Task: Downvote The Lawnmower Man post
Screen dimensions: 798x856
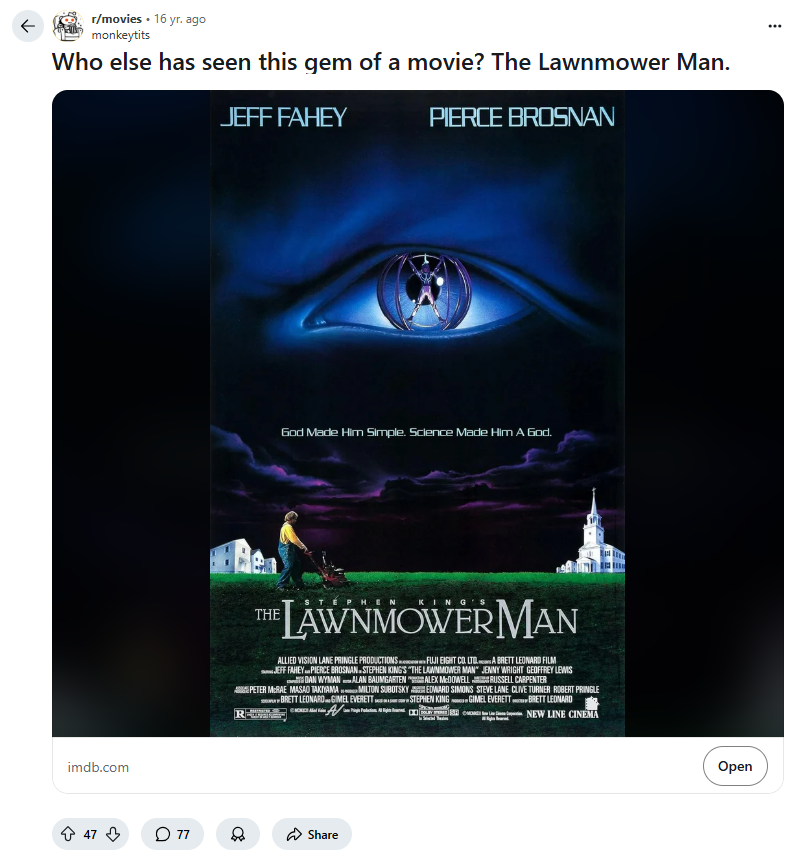Action: 113,834
